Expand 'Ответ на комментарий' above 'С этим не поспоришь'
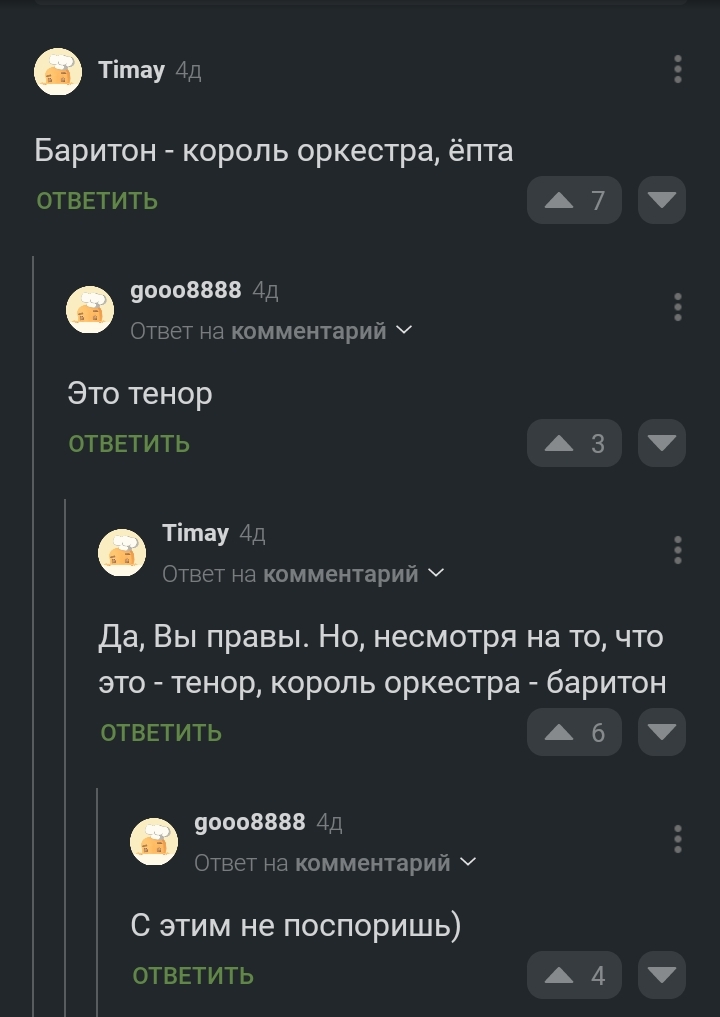 point(335,862)
